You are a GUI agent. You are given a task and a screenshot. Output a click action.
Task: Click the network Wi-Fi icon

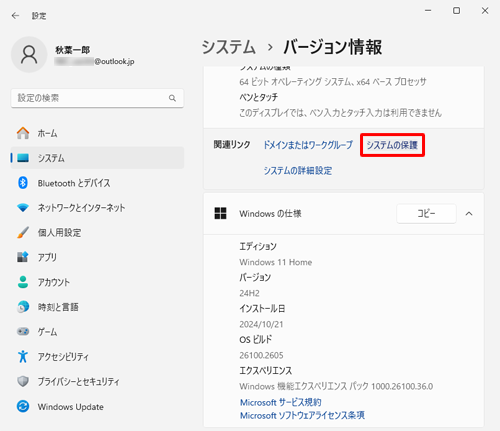(x=23, y=208)
